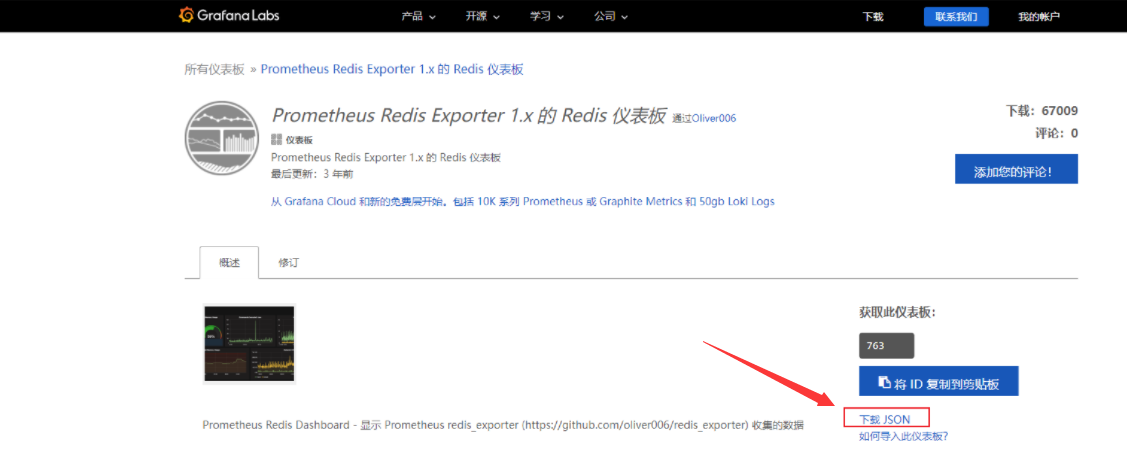The height and width of the screenshot is (463, 1127).
Task: Click the main dashboard title heading
Action: point(469,116)
